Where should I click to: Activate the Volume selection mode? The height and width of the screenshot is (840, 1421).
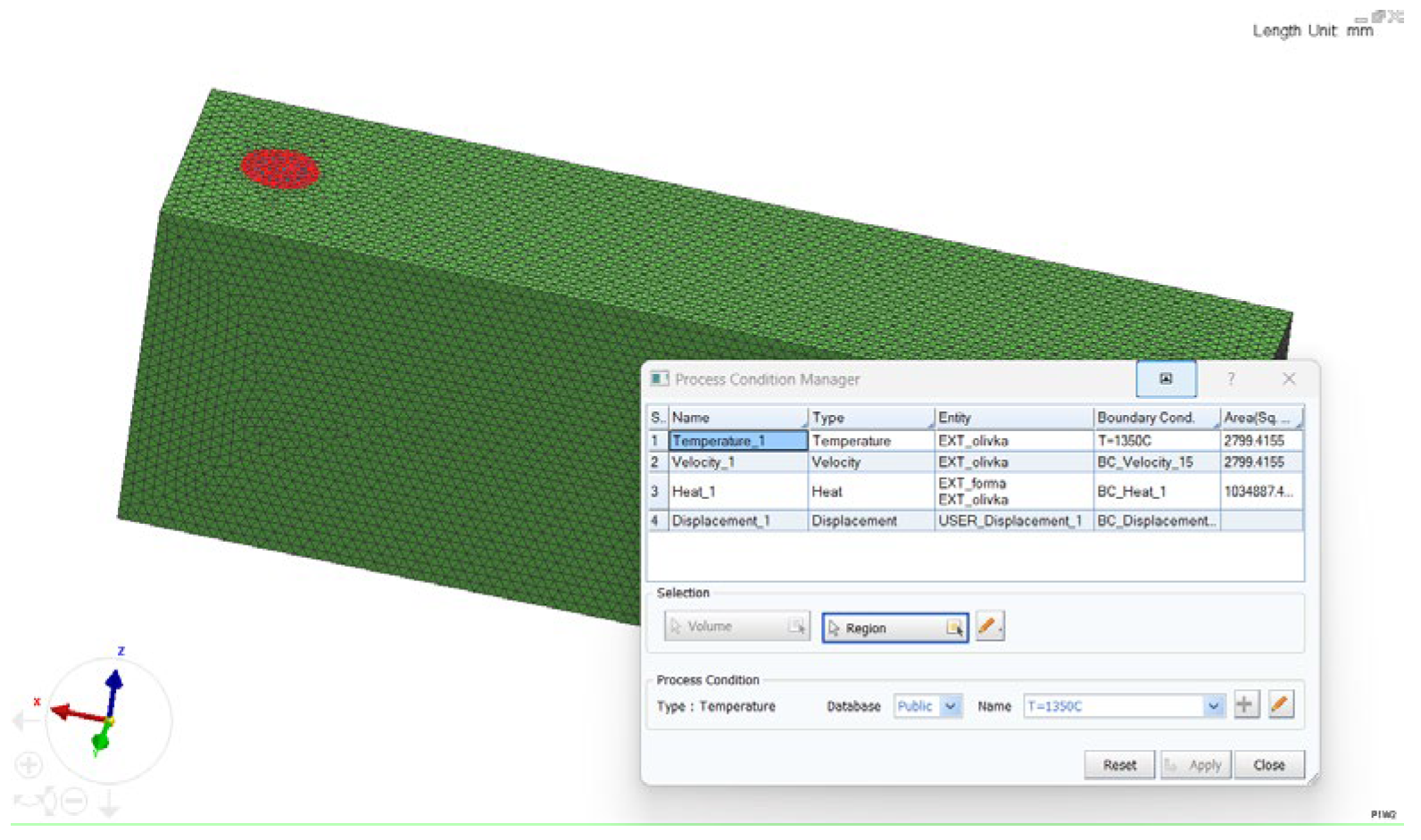coord(736,627)
